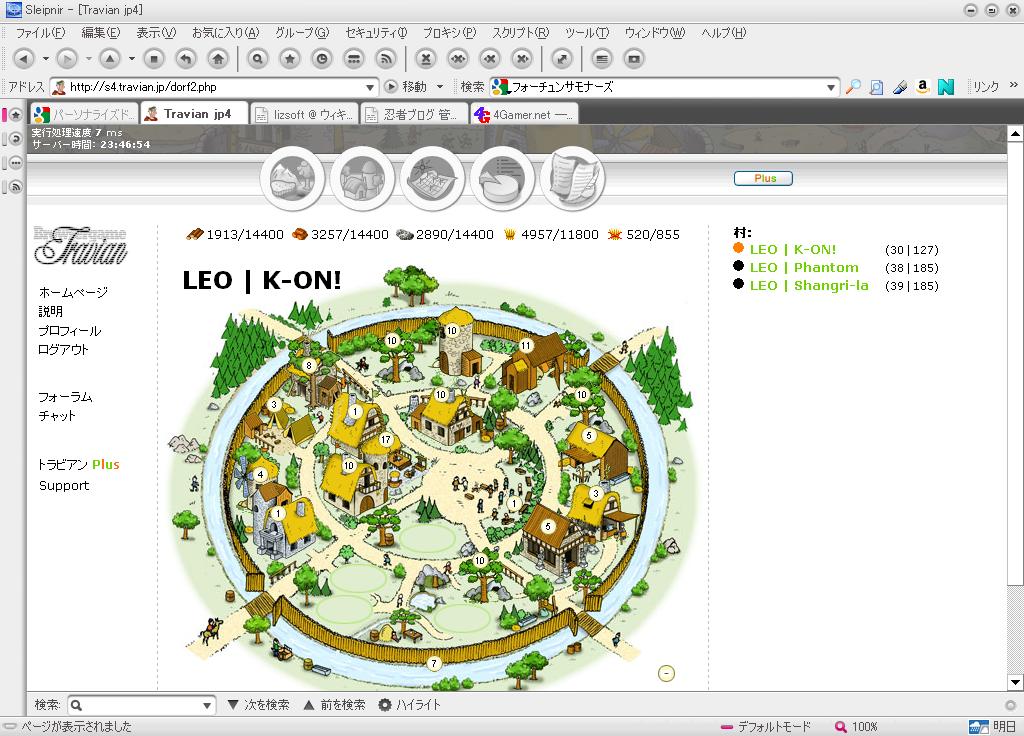The image size is (1024, 736).
Task: Open the セキュリティ menu
Action: pyautogui.click(x=376, y=33)
